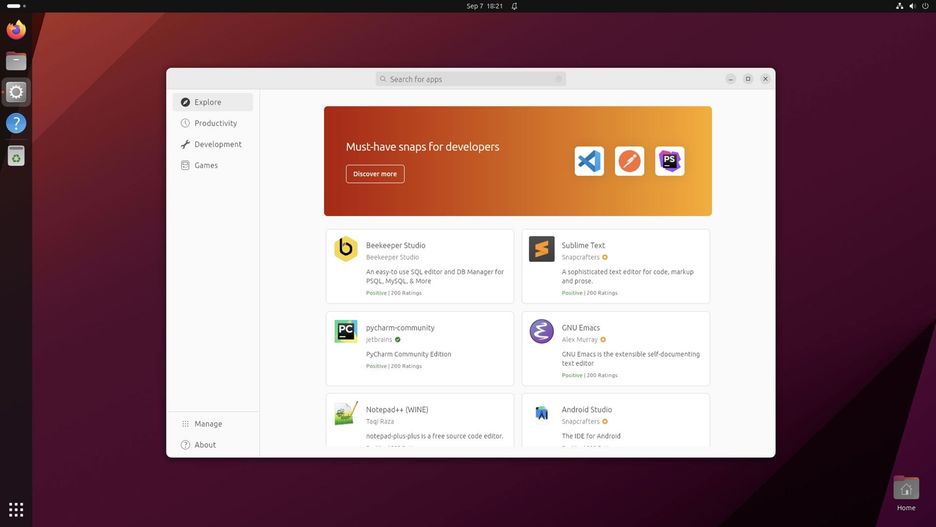
Task: Click The IDE for Android description
Action: [591, 436]
